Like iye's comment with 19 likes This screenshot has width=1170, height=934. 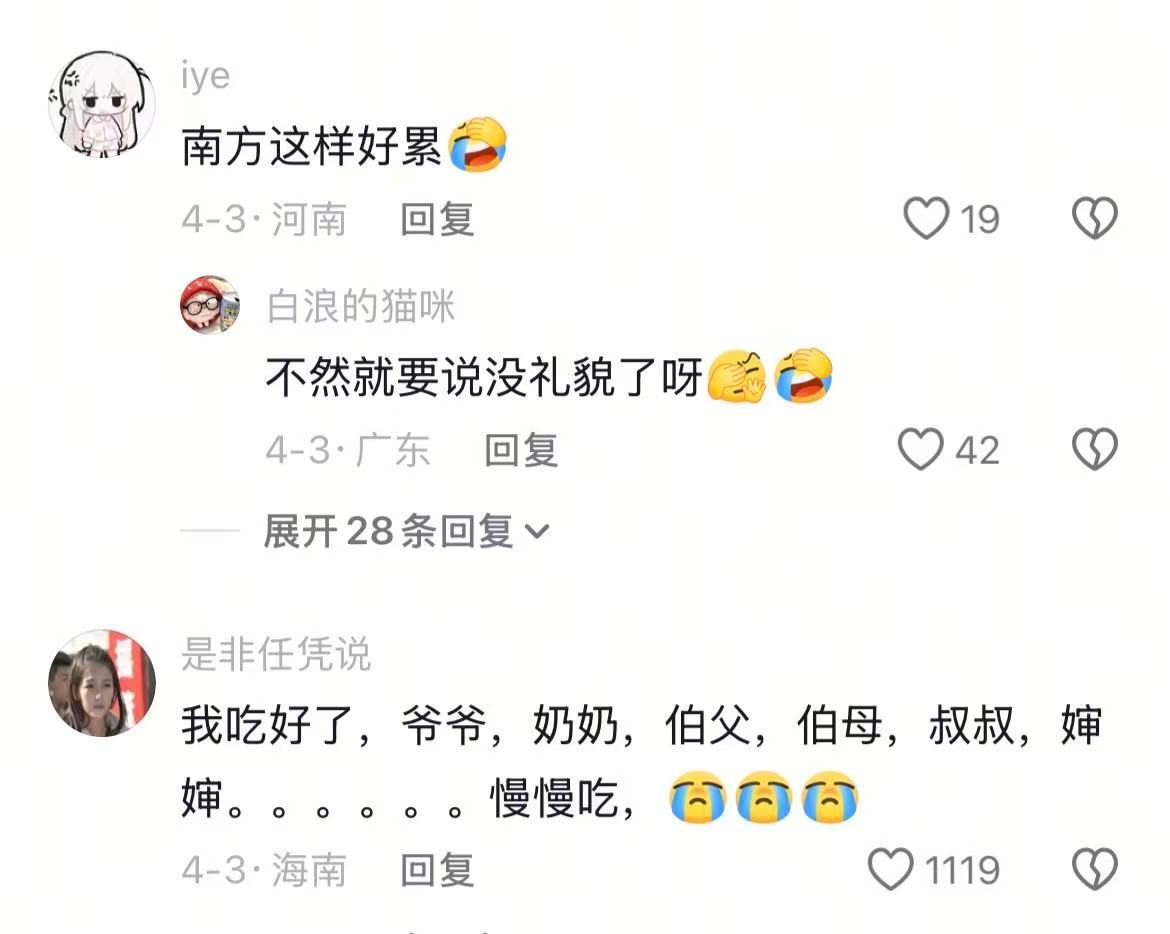point(926,219)
